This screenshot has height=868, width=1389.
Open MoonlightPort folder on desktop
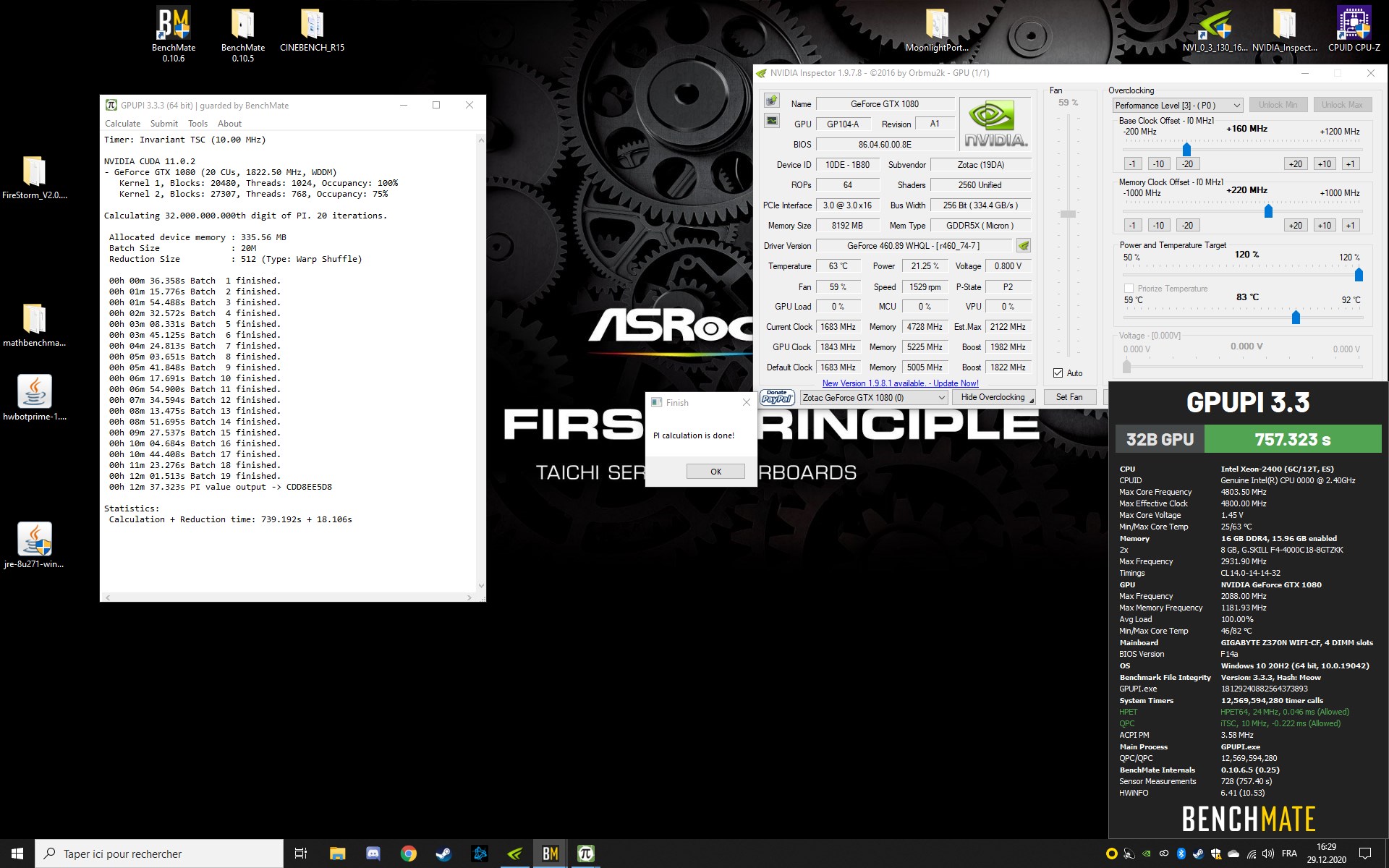(x=937, y=30)
